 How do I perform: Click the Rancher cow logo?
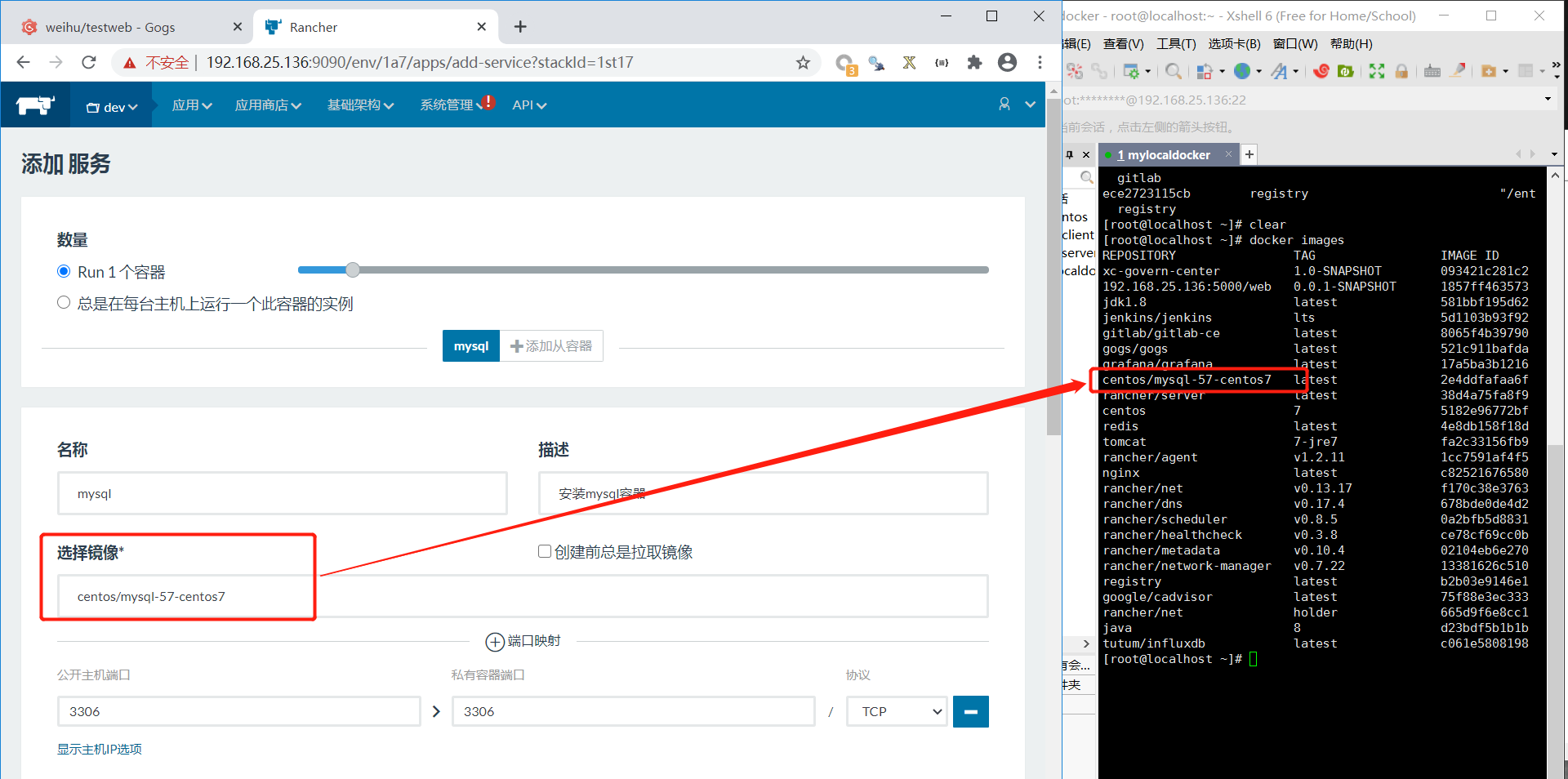coord(35,105)
